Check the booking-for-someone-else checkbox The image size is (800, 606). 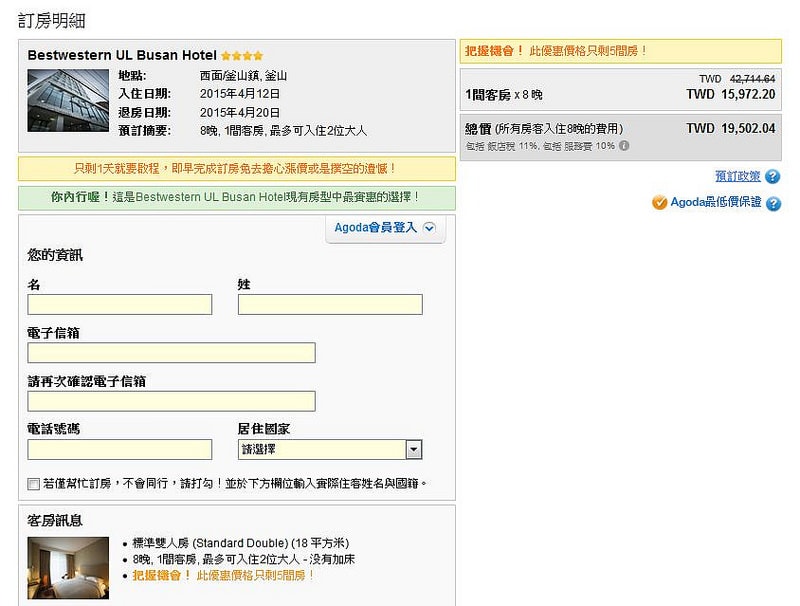[x=30, y=482]
